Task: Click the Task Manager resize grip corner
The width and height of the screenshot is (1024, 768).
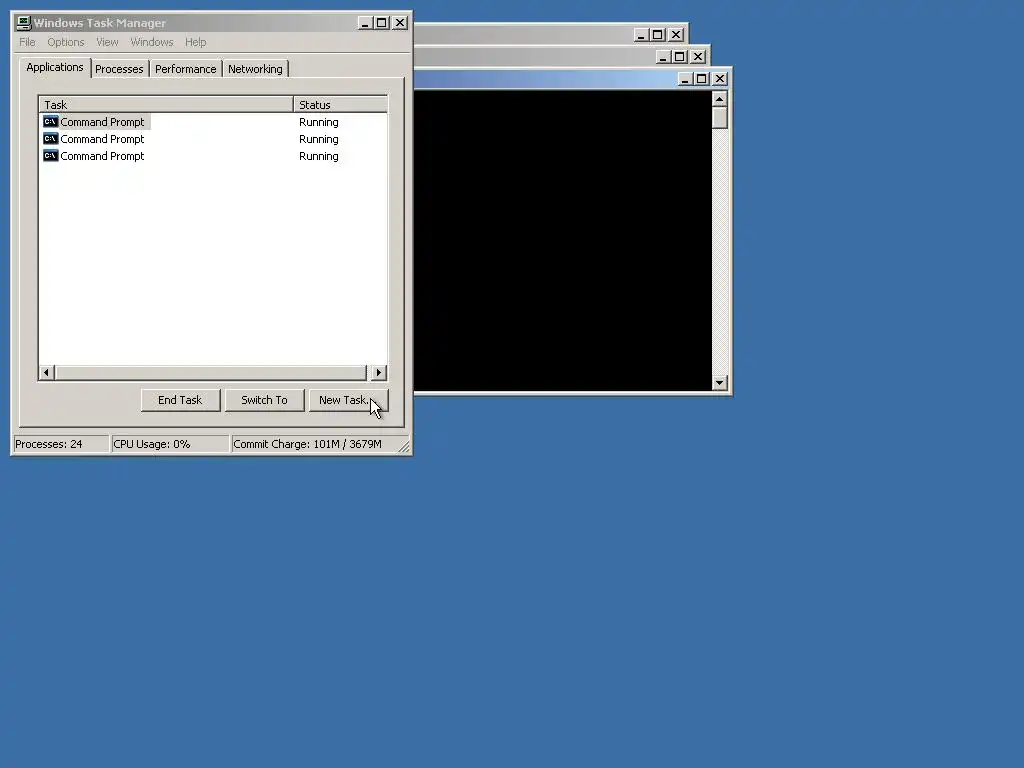Action: [404, 447]
